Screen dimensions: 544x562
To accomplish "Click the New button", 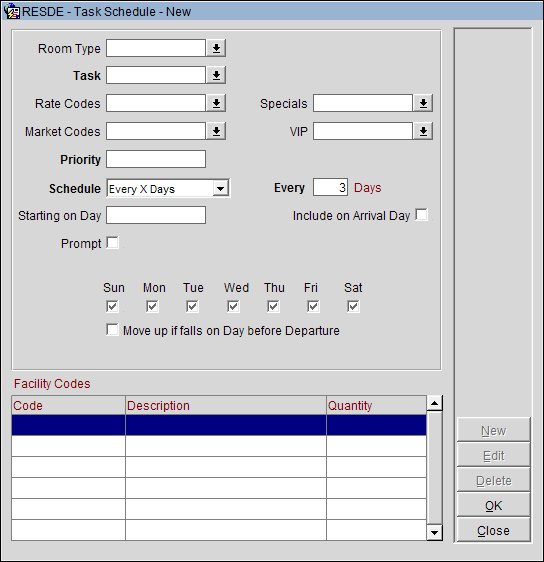I will 493,430.
